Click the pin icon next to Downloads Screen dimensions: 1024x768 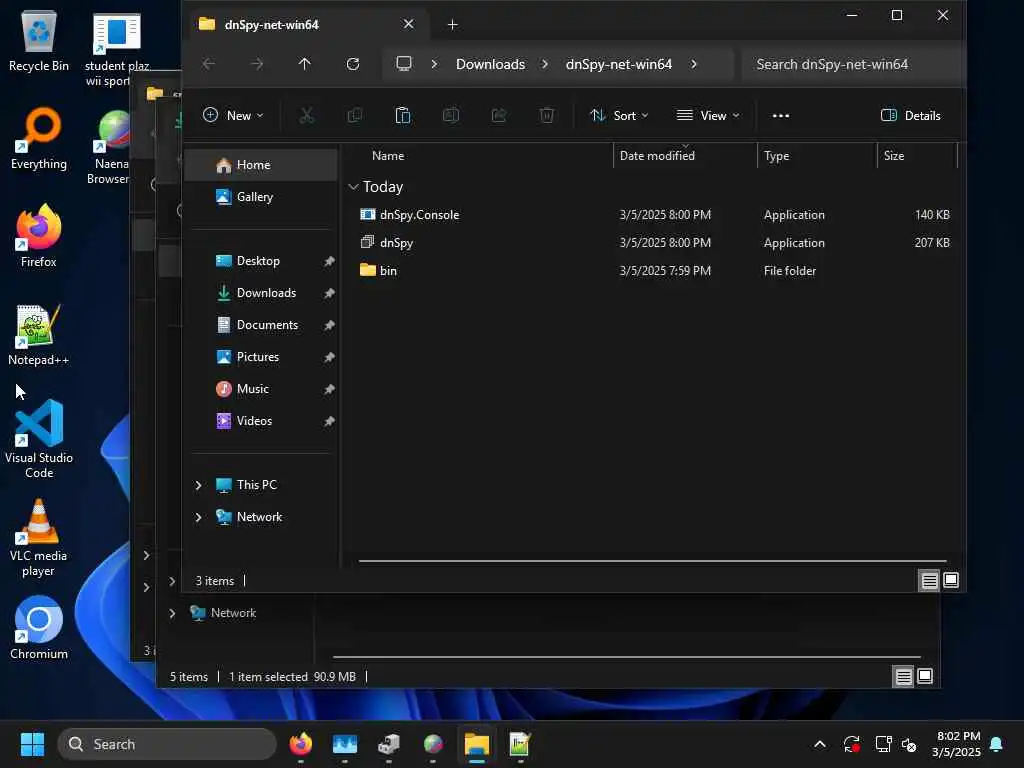coord(329,293)
